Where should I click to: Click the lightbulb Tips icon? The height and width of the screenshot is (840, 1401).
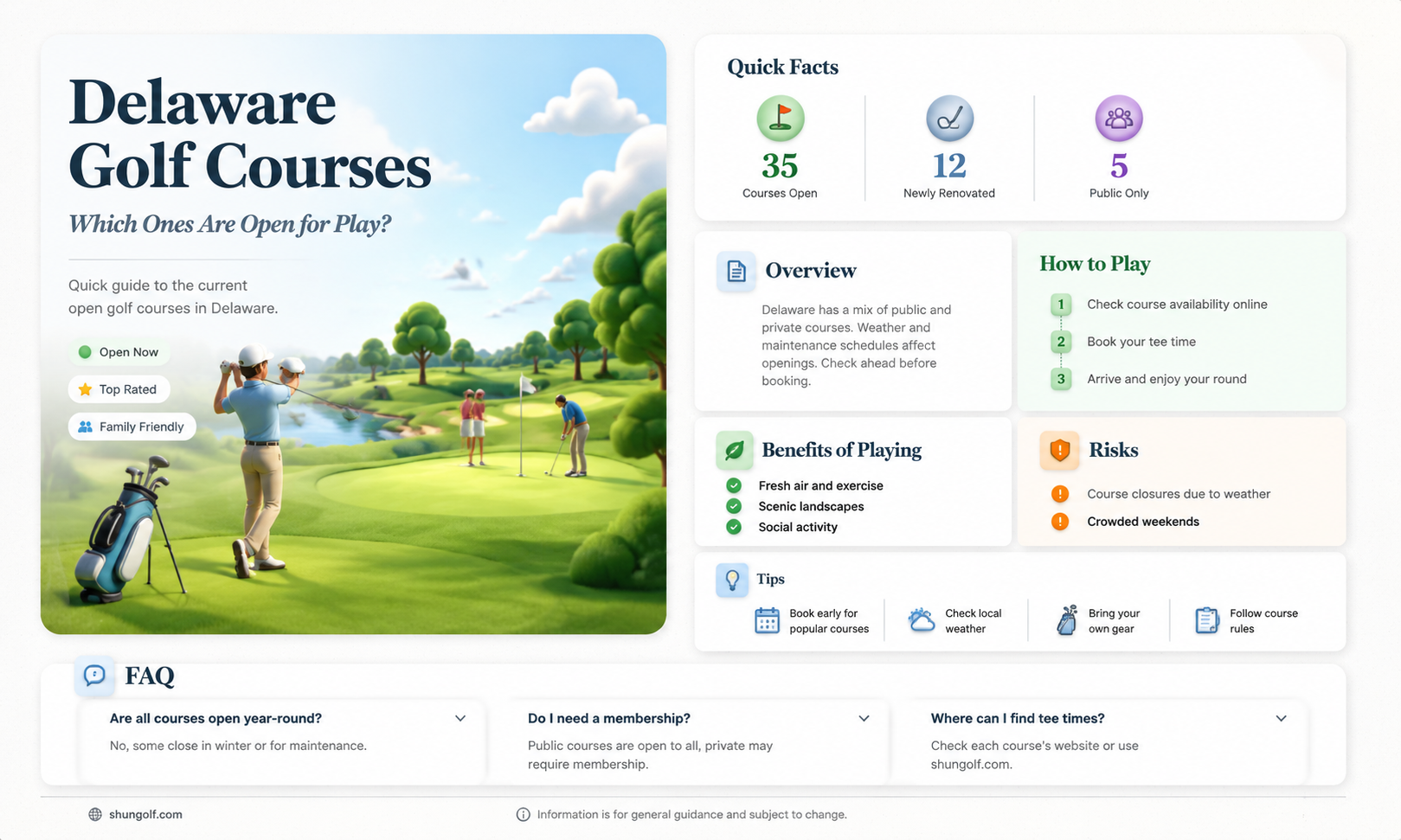point(732,580)
